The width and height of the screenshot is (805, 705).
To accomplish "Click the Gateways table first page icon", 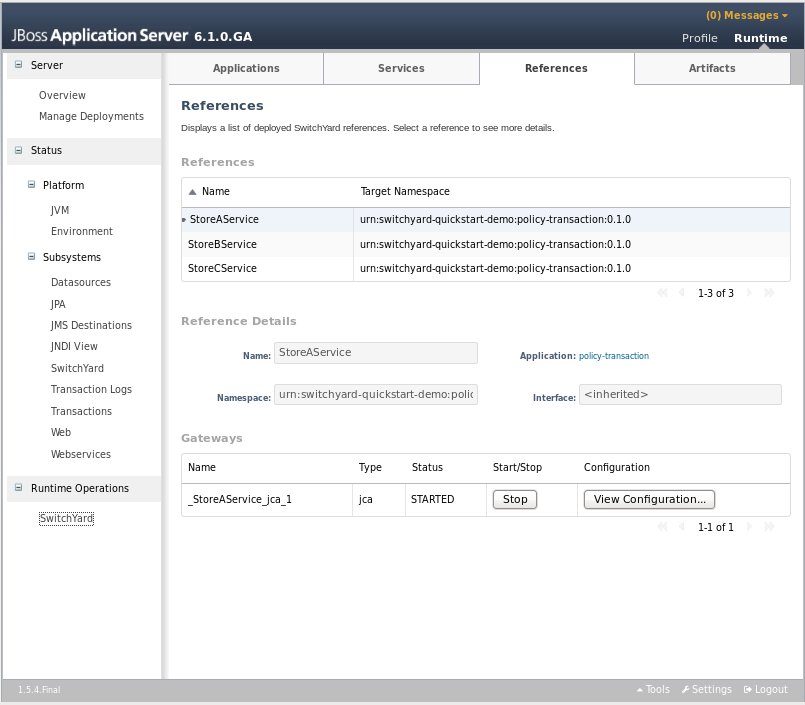I will (662, 526).
